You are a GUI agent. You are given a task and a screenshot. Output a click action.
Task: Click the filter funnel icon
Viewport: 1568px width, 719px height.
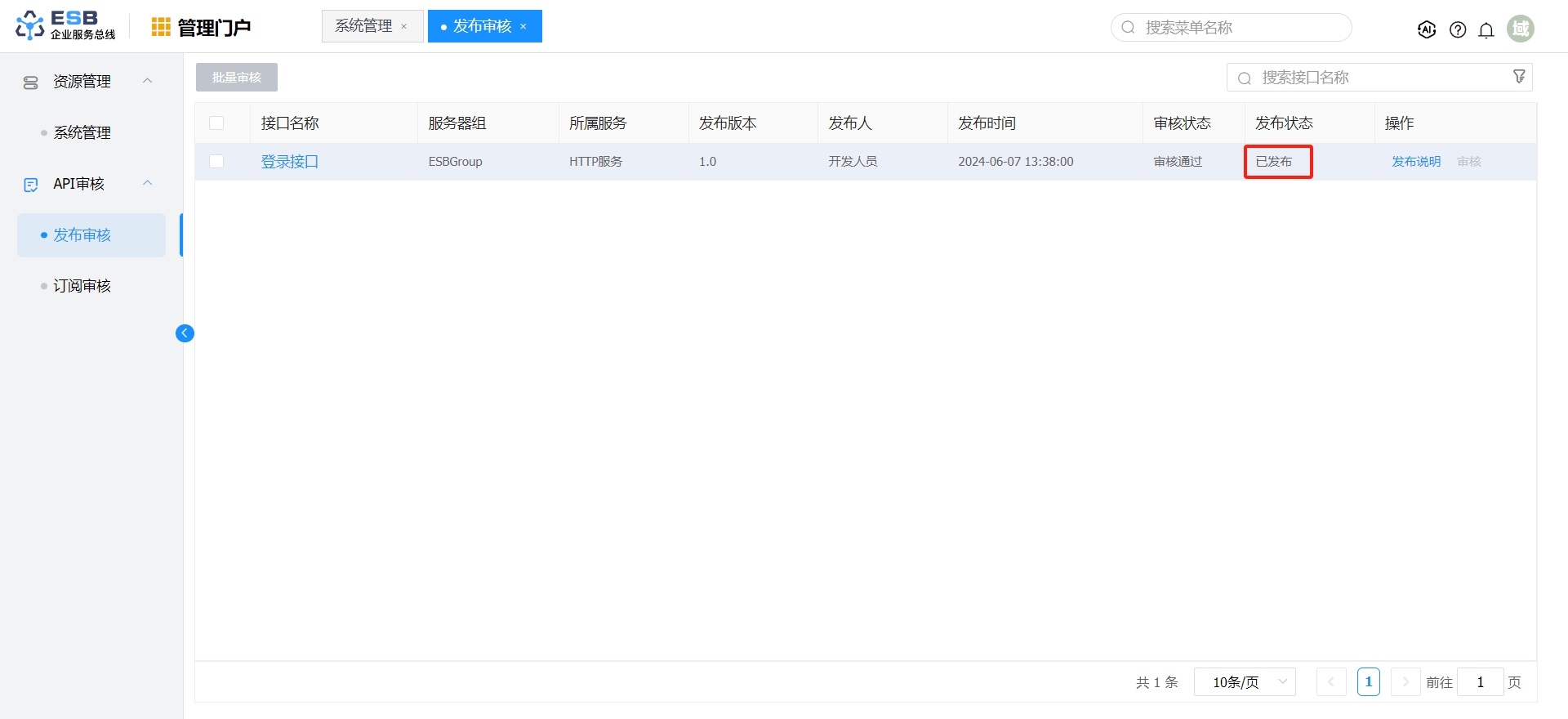pyautogui.click(x=1519, y=77)
